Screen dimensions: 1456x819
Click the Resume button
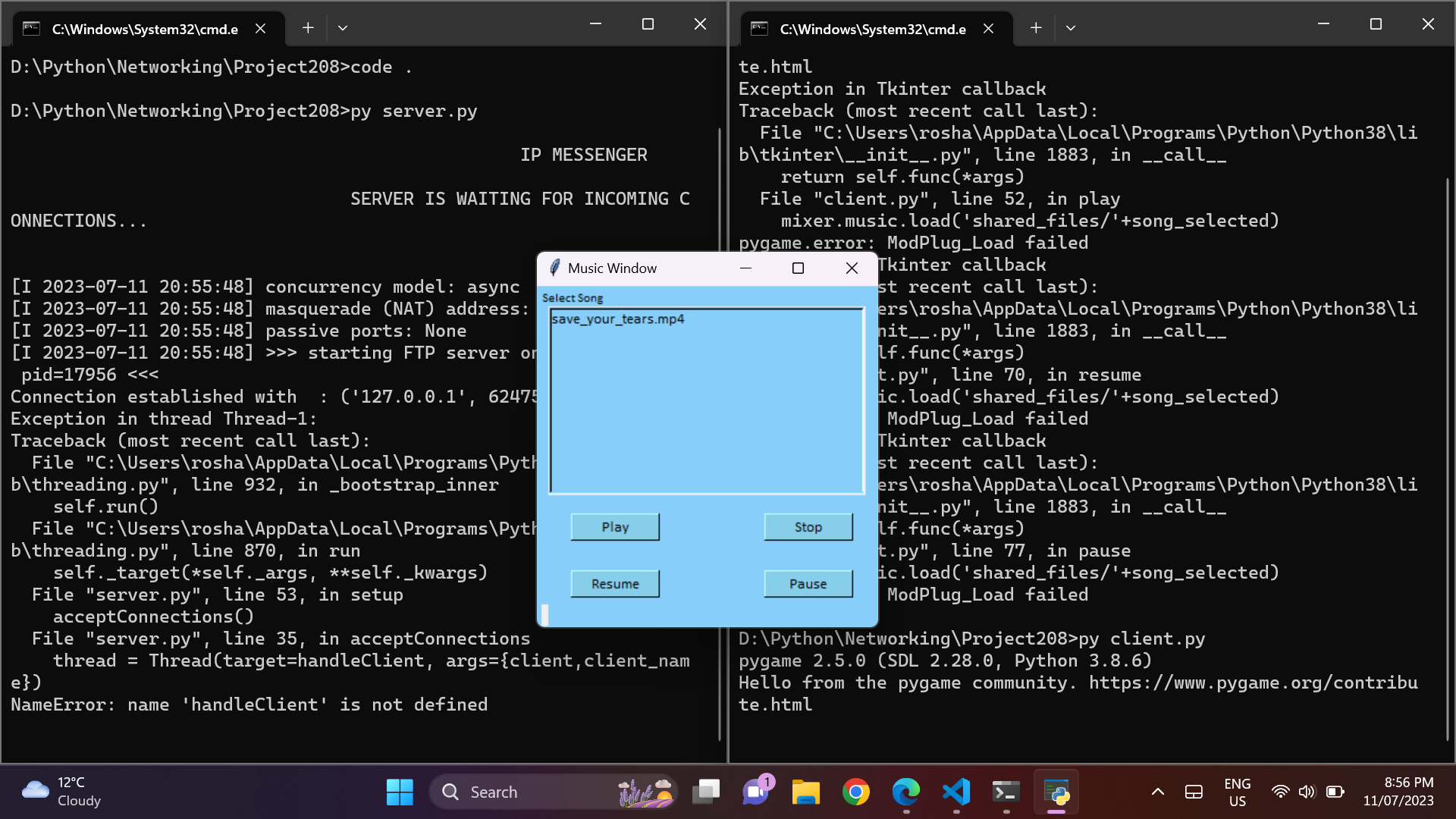(614, 584)
